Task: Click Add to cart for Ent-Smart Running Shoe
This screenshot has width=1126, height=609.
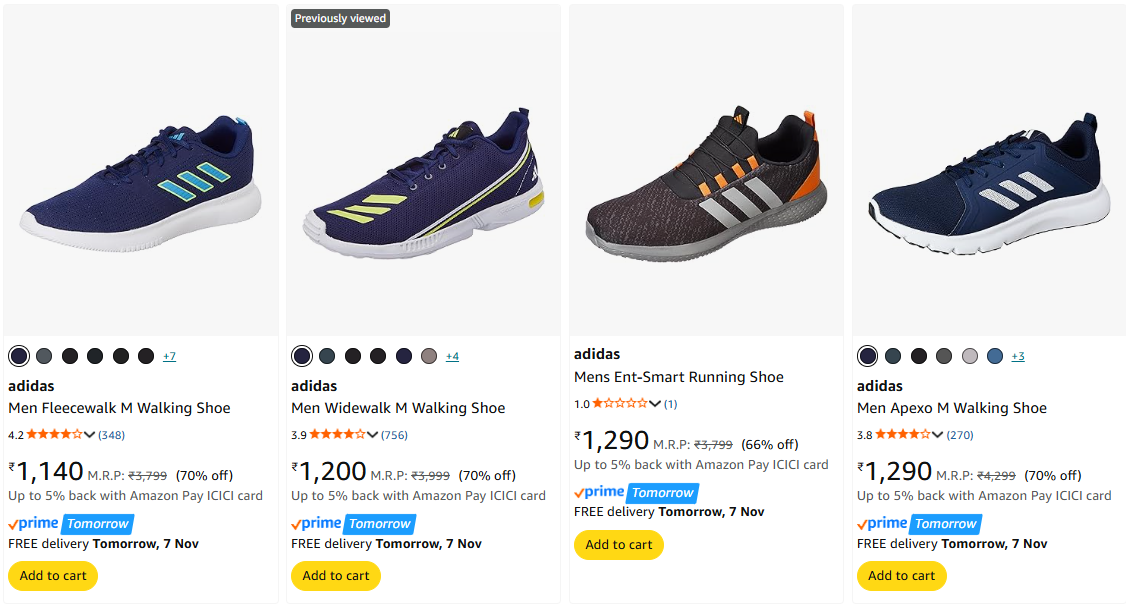Action: point(618,544)
